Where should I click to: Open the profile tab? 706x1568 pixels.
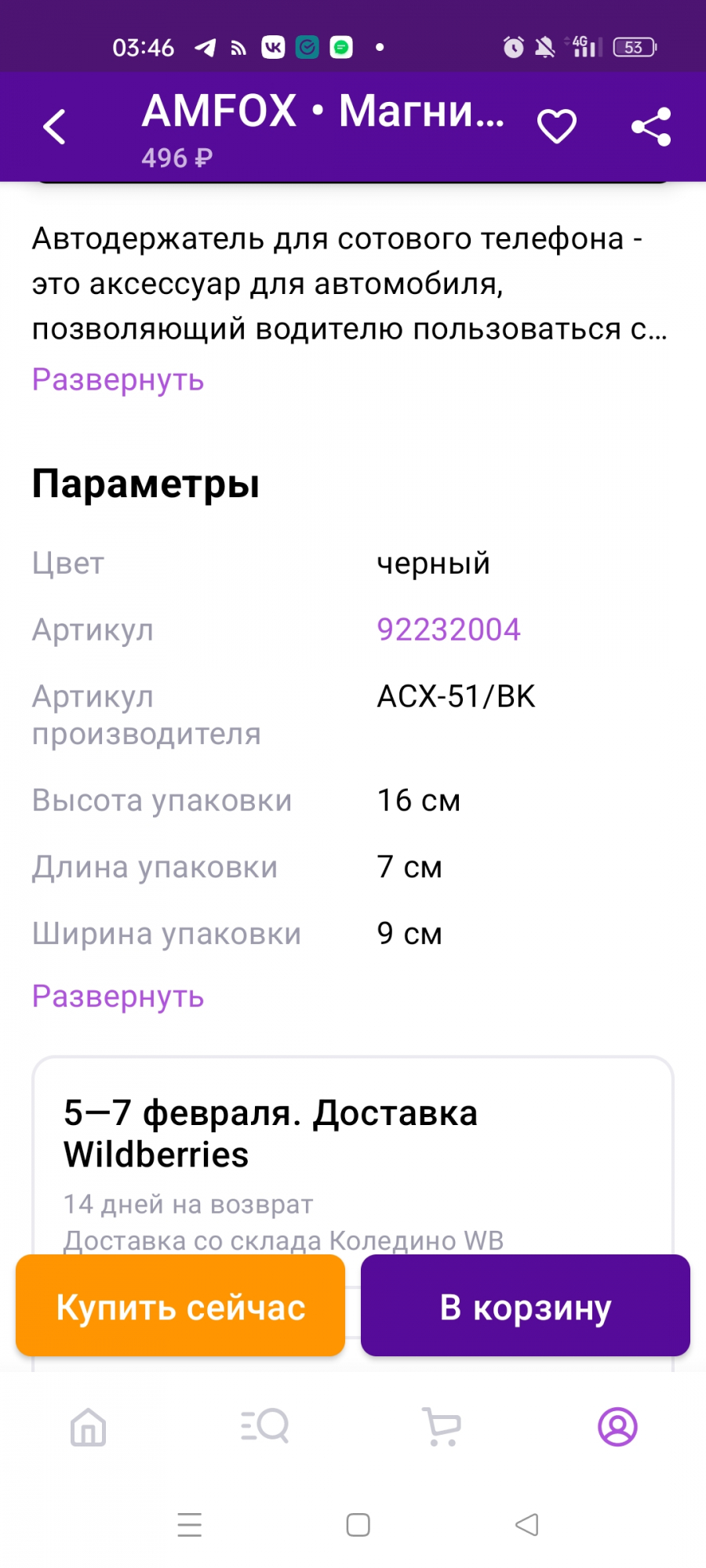(618, 1426)
